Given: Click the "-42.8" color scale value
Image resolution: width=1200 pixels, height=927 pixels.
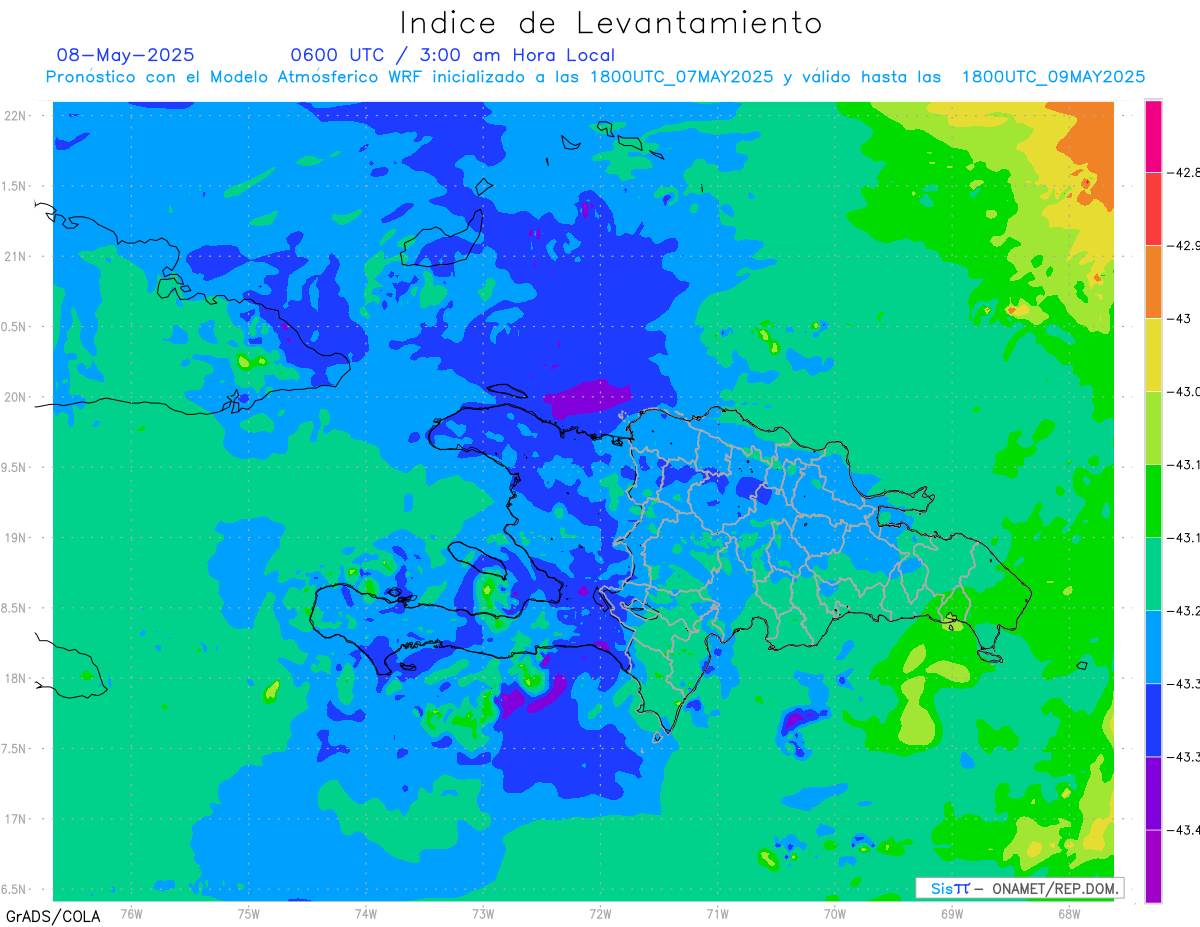Looking at the screenshot, I should tap(1185, 173).
